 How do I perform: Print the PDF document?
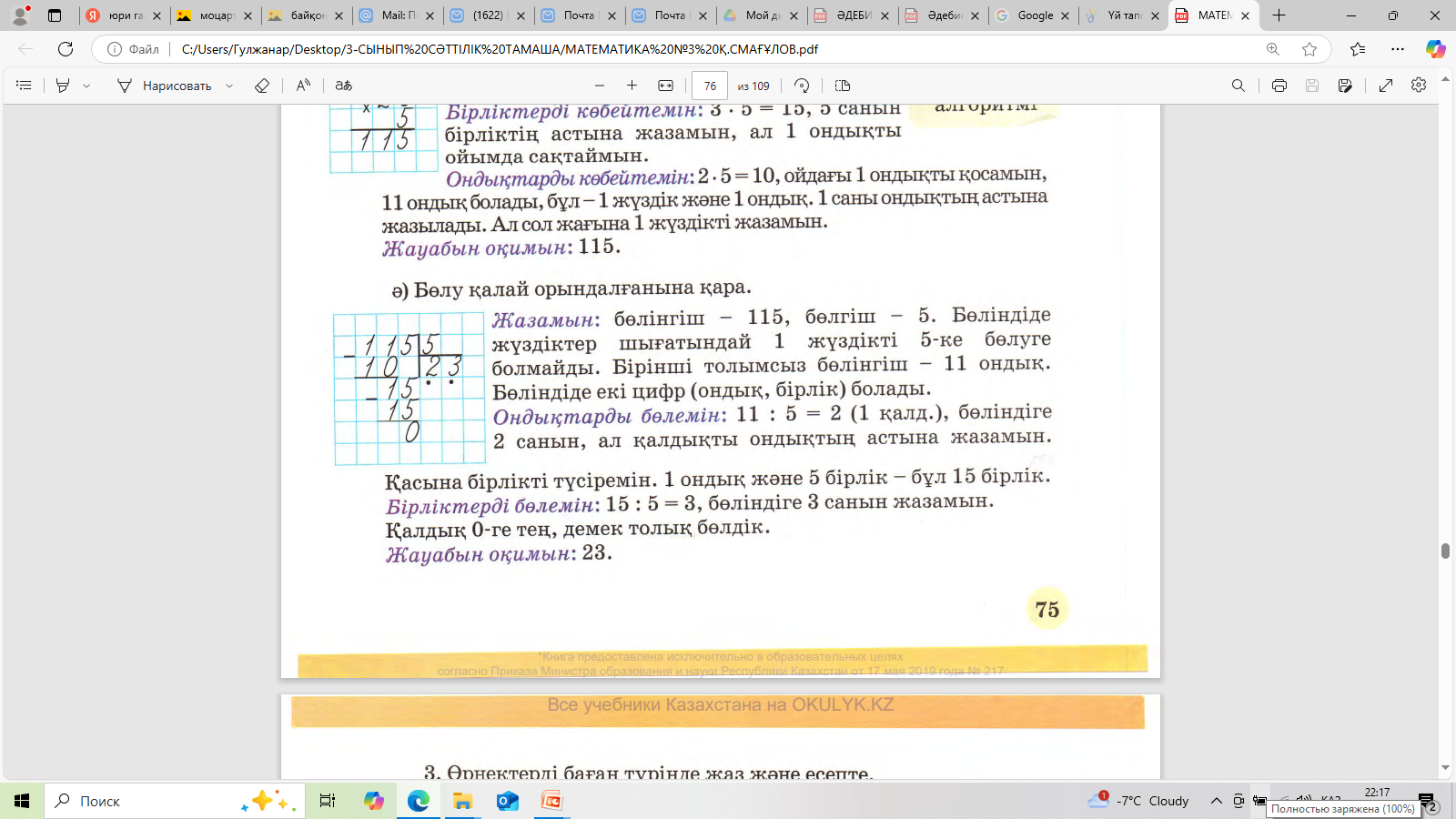point(1279,86)
